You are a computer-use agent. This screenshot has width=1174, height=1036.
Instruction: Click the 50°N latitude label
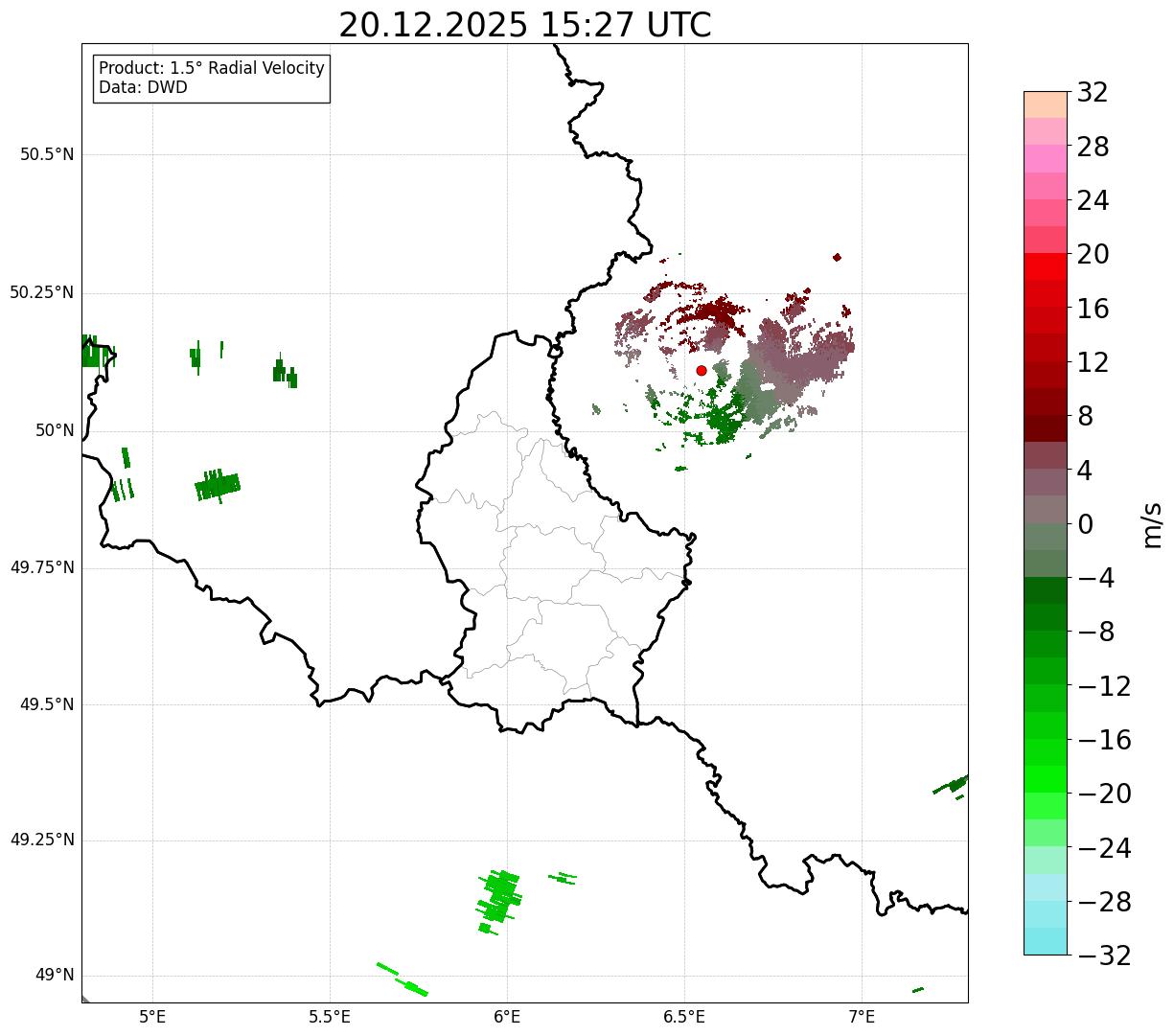(55, 430)
